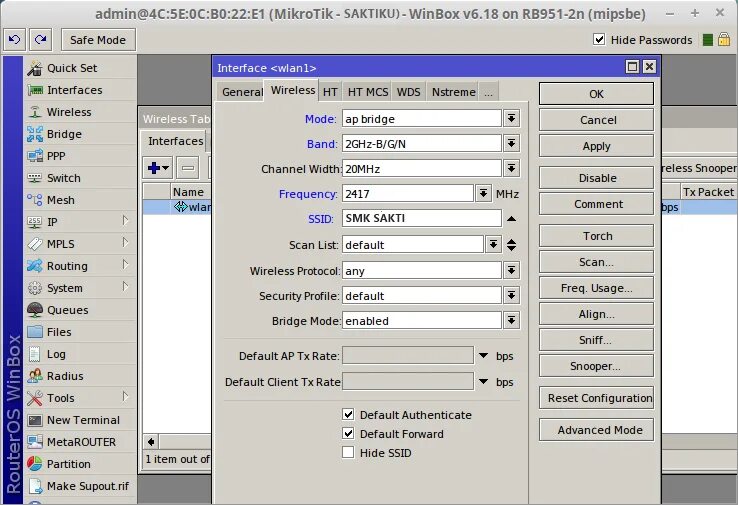Open Bridge from the sidebar
This screenshot has height=505, width=738.
tap(64, 134)
